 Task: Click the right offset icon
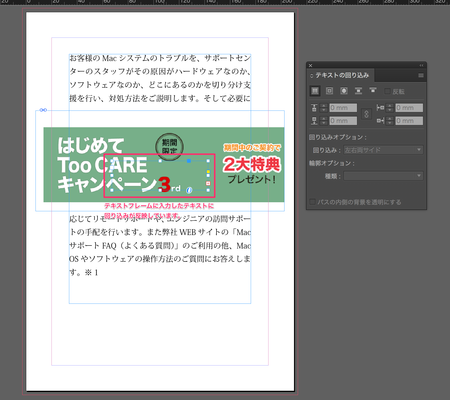click(380, 121)
